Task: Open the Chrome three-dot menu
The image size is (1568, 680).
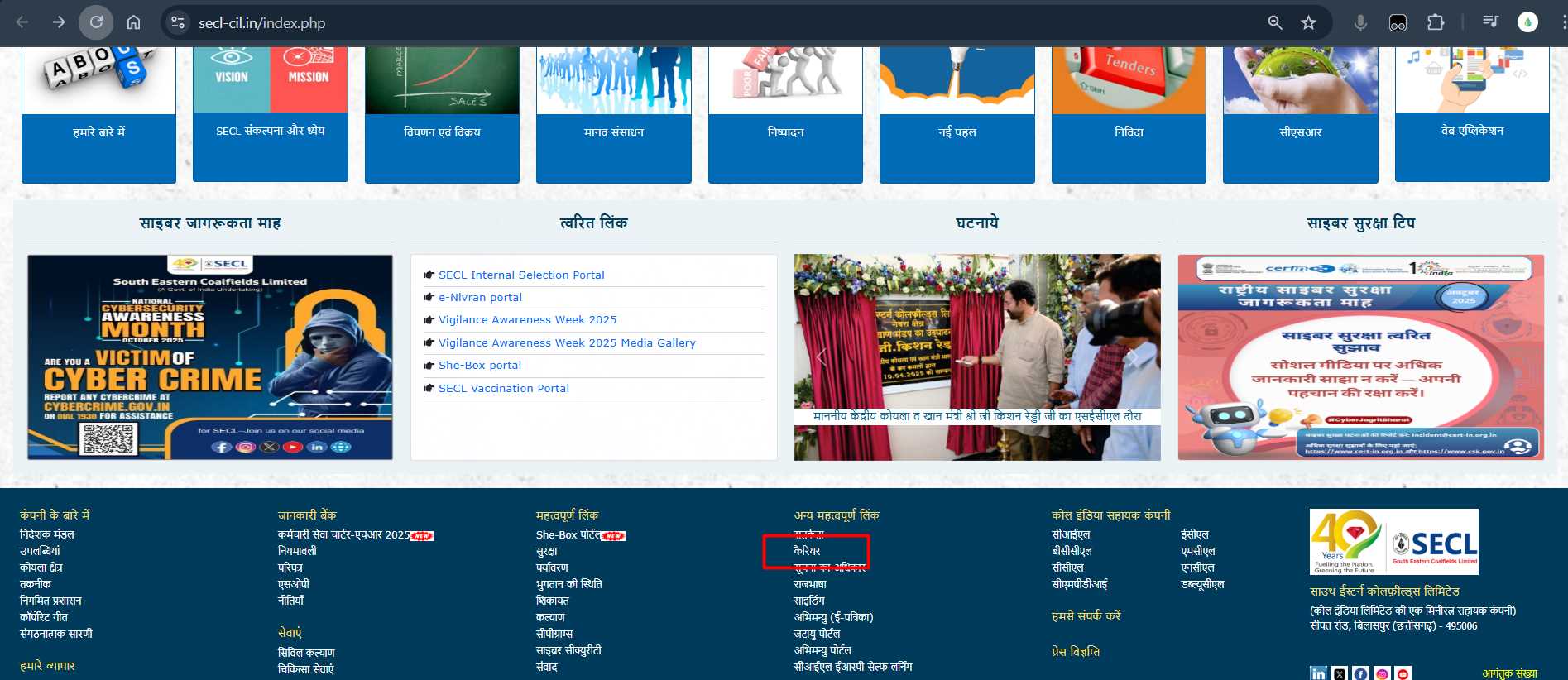Action: (1563, 22)
